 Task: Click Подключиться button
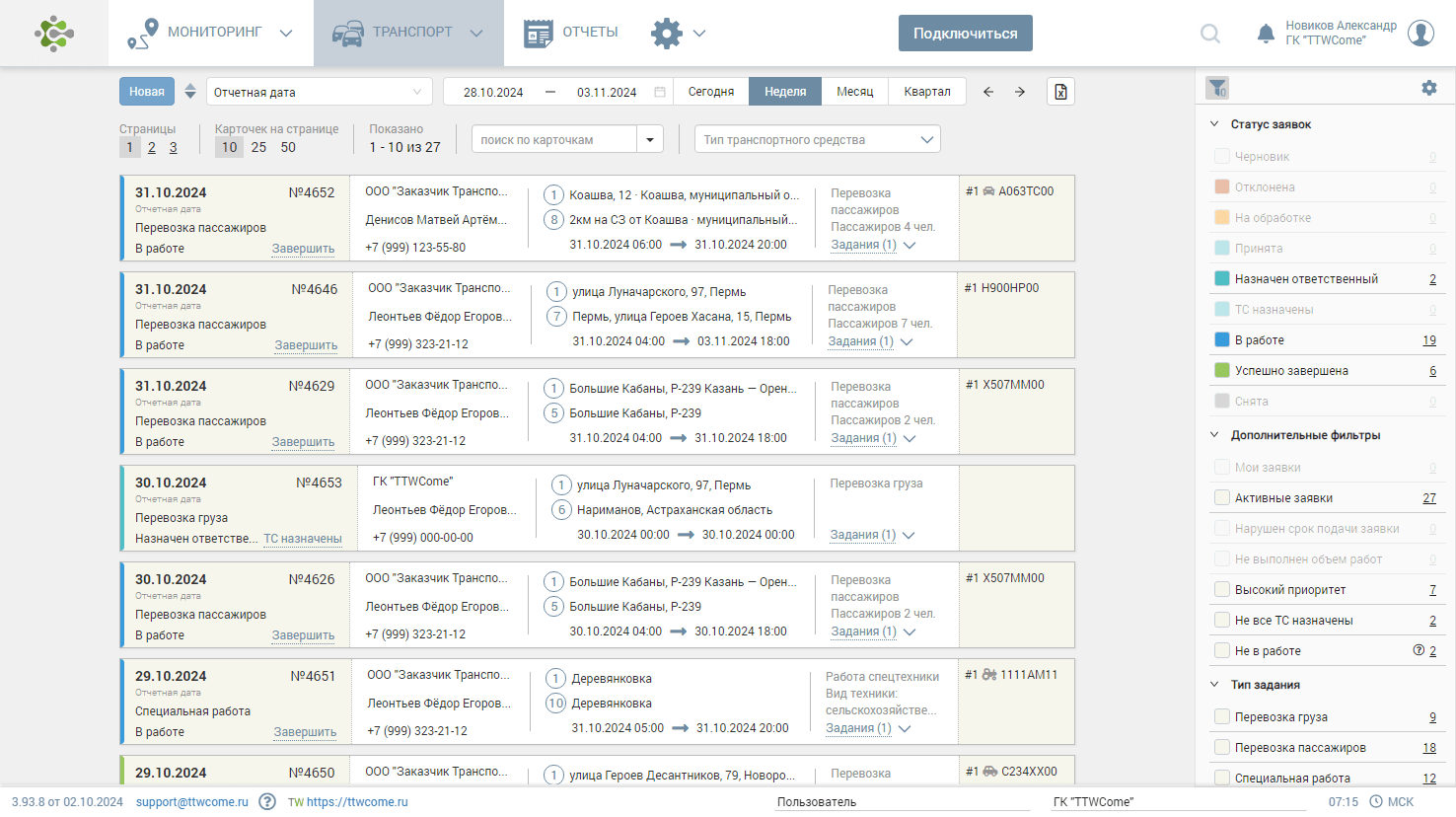(x=966, y=33)
